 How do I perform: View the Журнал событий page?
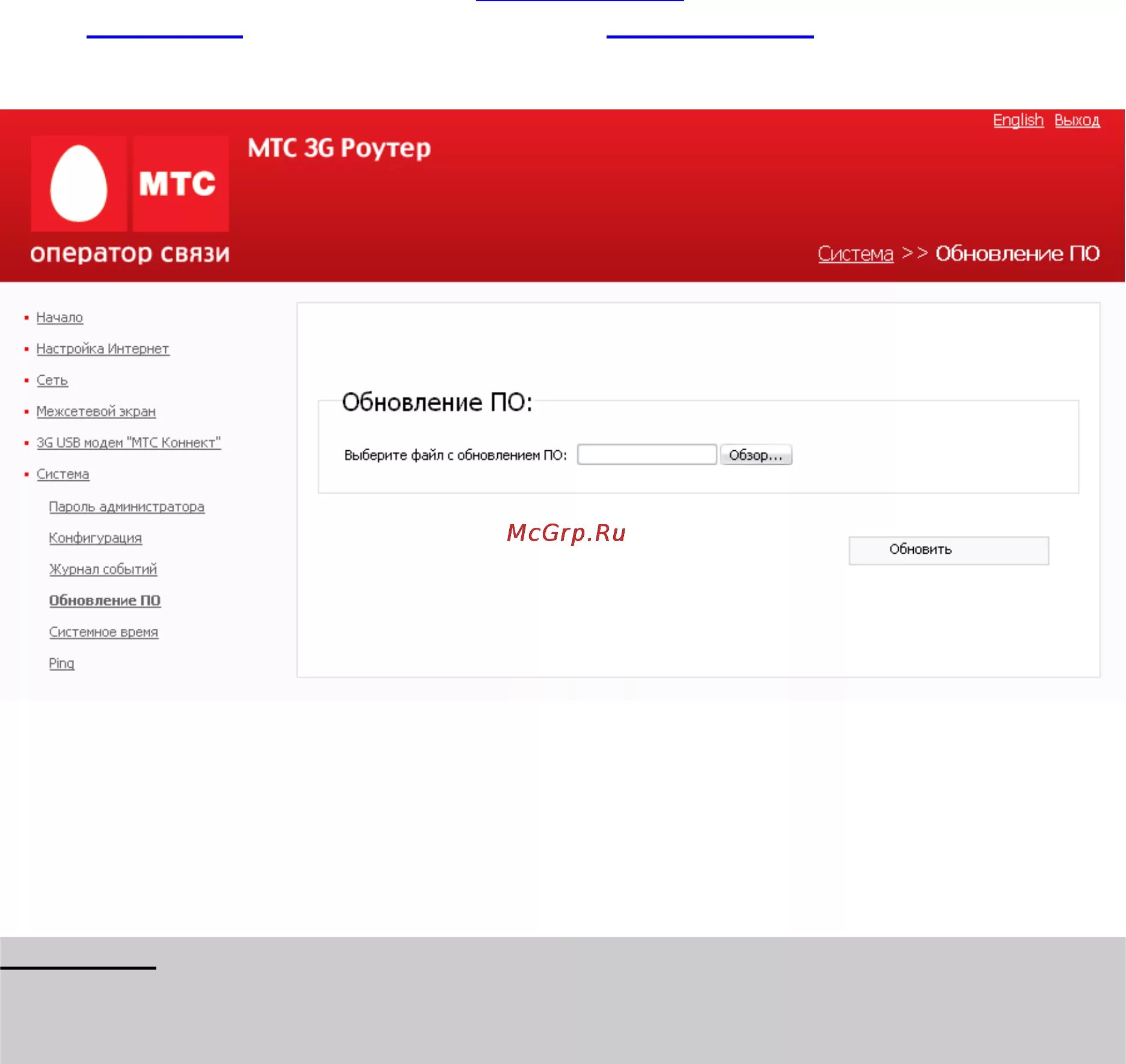(103, 569)
